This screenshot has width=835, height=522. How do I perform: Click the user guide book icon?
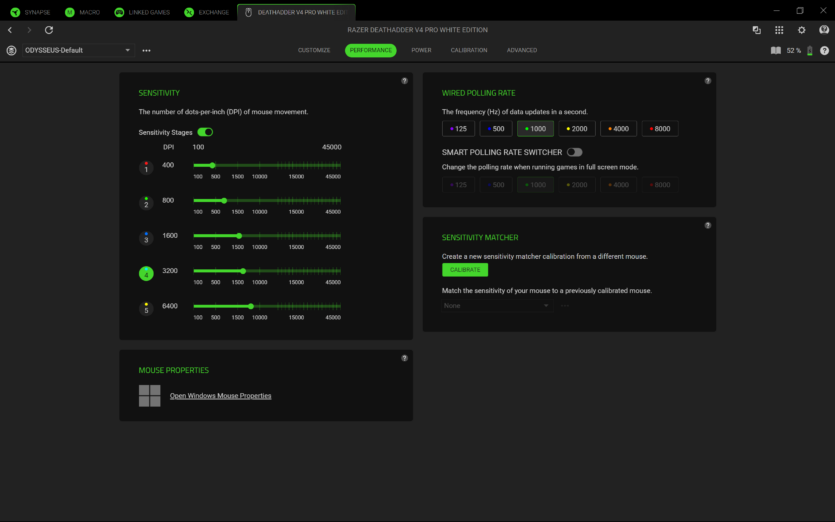point(776,50)
